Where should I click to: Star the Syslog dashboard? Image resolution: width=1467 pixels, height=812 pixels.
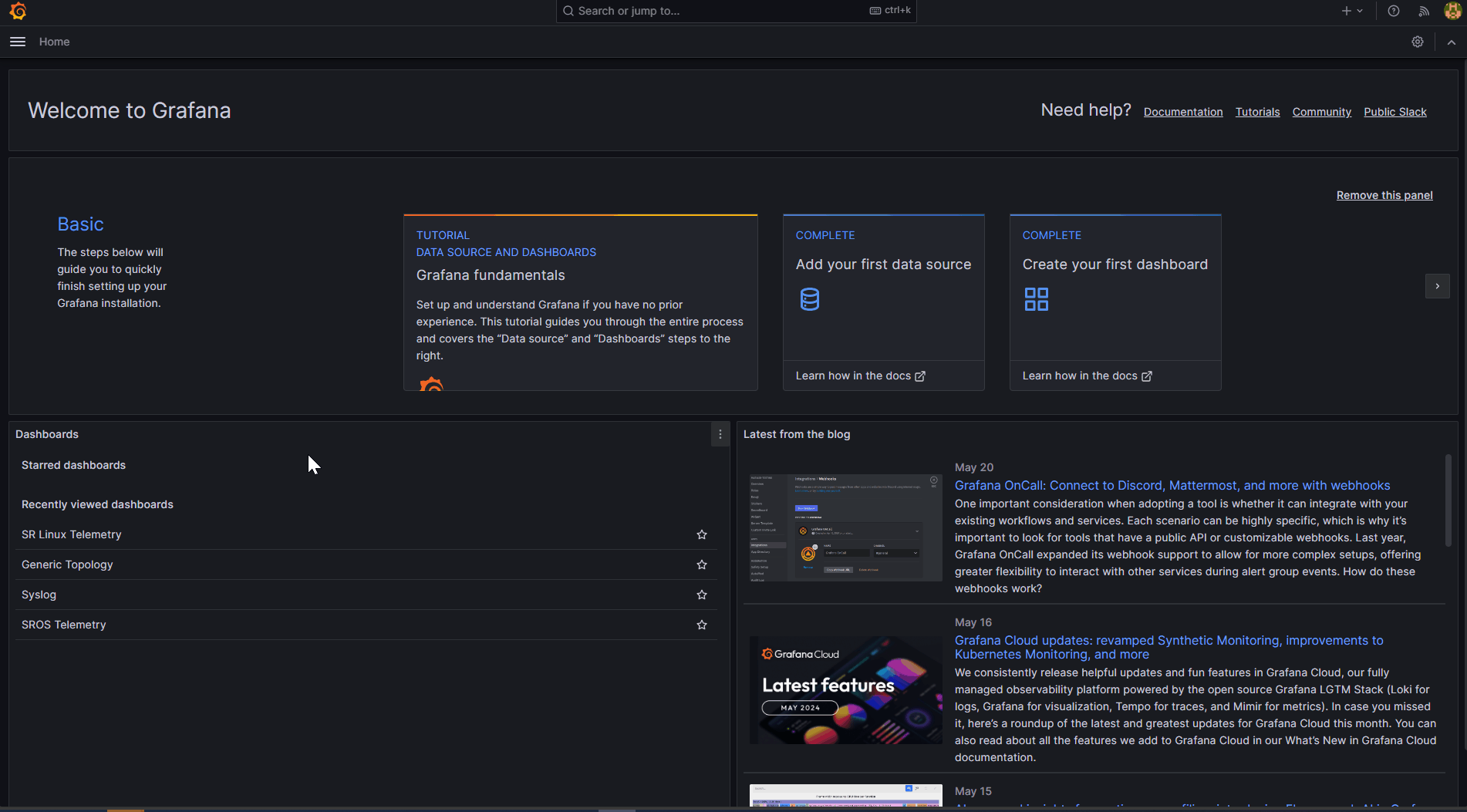click(x=702, y=595)
